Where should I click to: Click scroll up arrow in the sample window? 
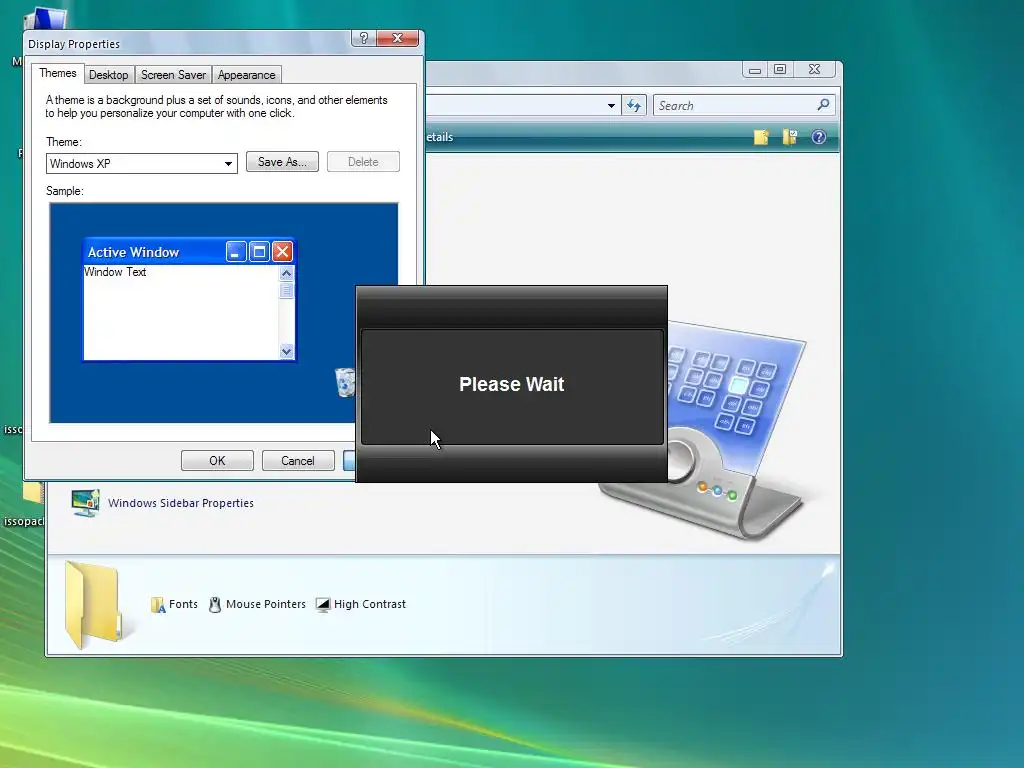pyautogui.click(x=286, y=273)
